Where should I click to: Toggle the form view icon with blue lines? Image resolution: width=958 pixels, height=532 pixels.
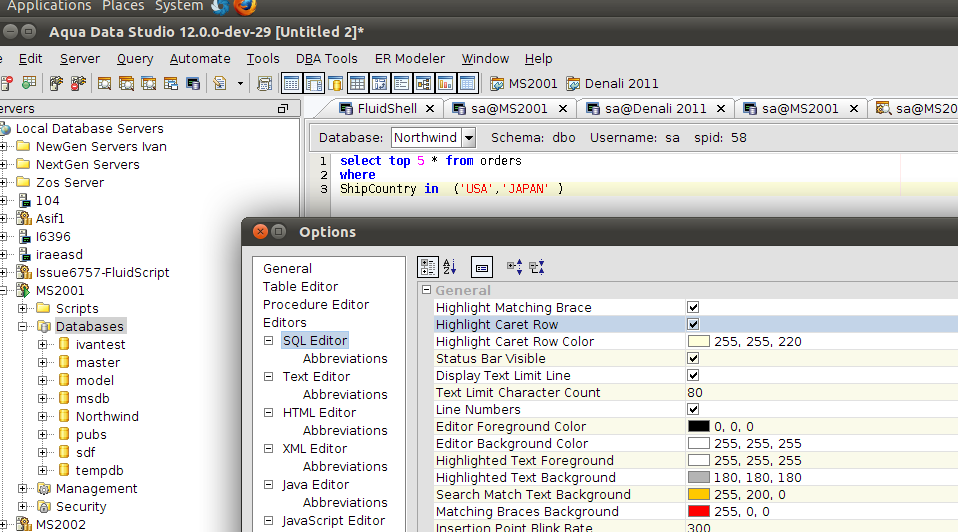[x=401, y=83]
